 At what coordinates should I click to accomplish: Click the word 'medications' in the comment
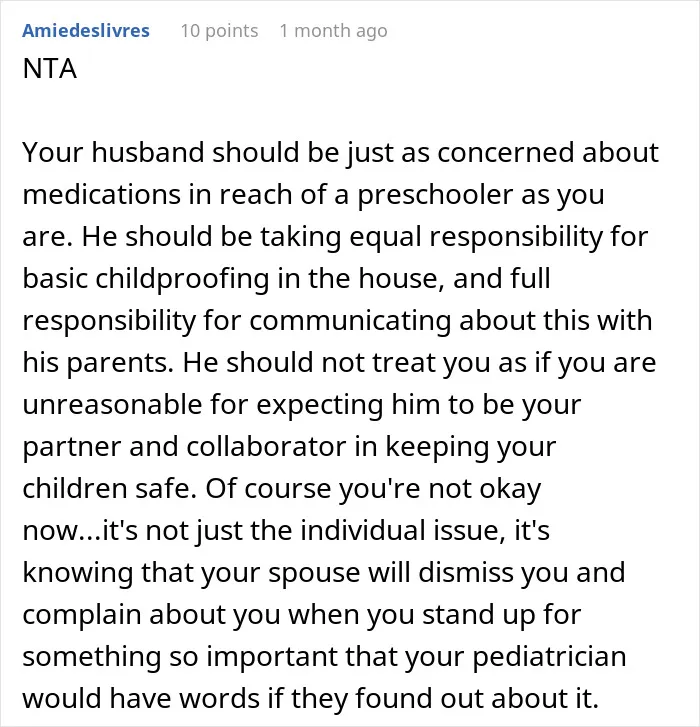pos(102,194)
